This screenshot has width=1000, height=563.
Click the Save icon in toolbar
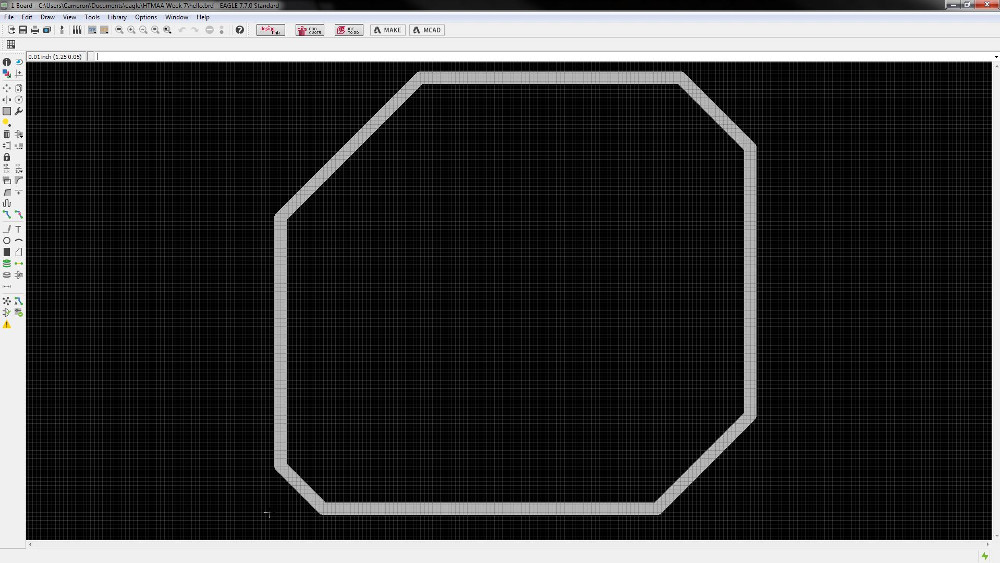[x=23, y=30]
